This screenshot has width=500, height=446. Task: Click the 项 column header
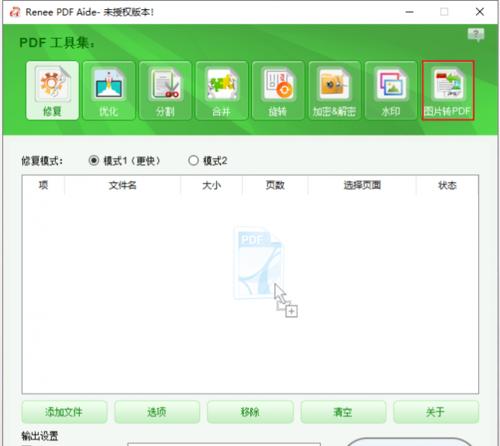tap(43, 185)
